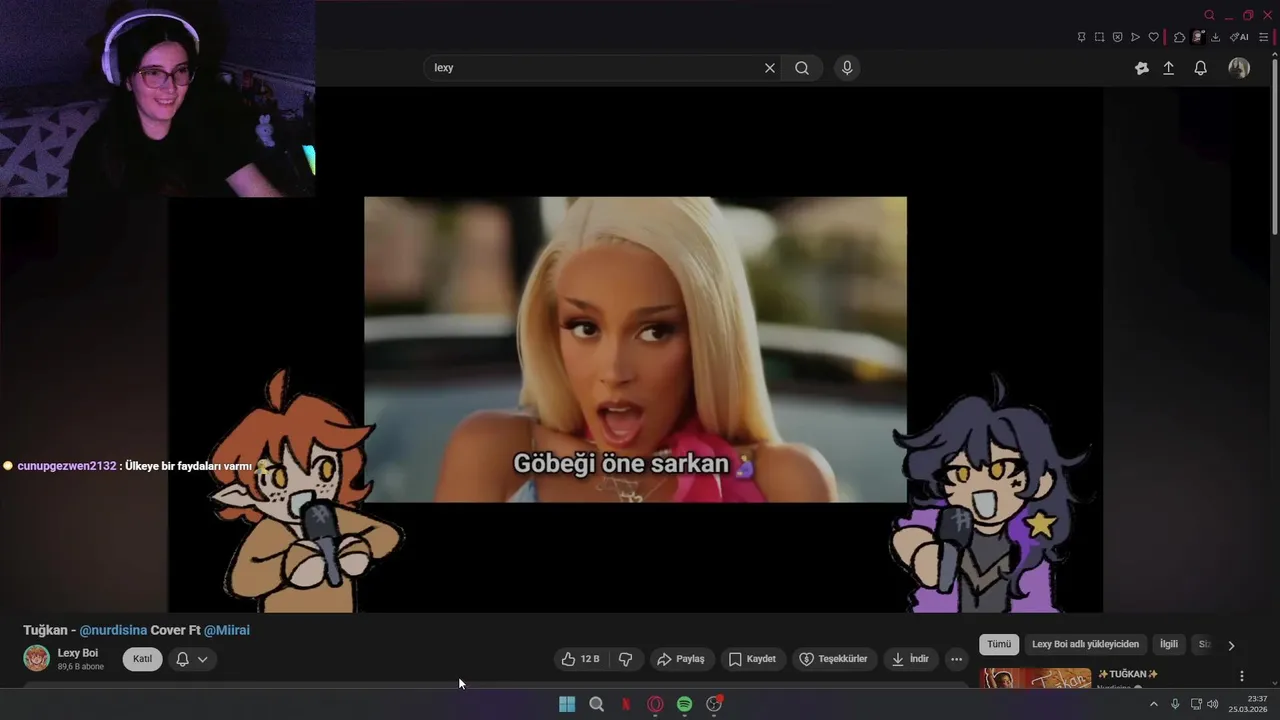Open the Windows Start menu
The height and width of the screenshot is (720, 1280).
[x=567, y=704]
